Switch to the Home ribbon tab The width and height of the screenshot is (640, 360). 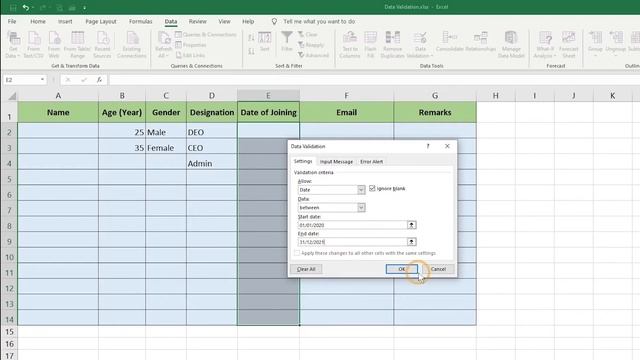click(38, 21)
